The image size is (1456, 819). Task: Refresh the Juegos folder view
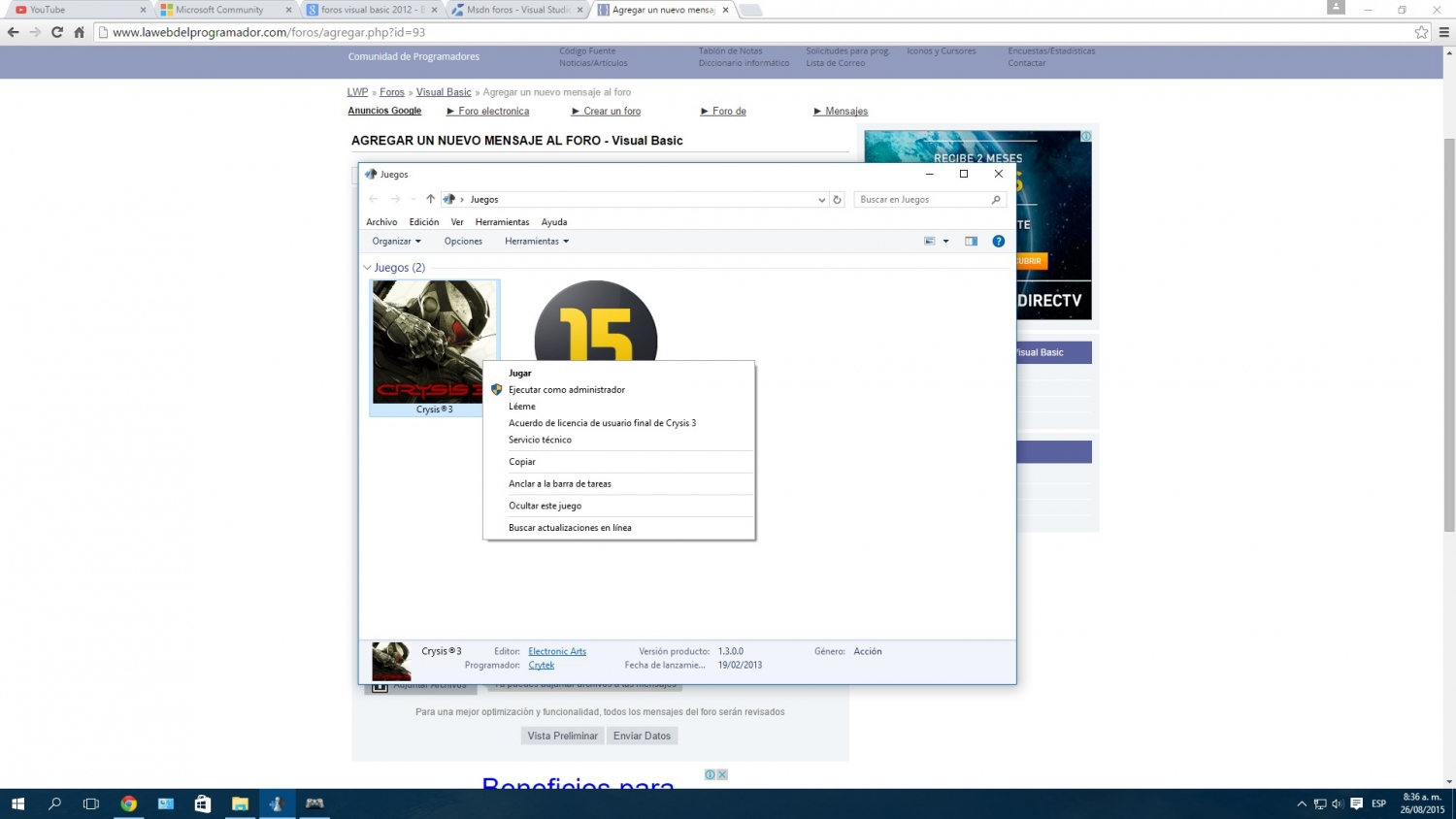(837, 200)
